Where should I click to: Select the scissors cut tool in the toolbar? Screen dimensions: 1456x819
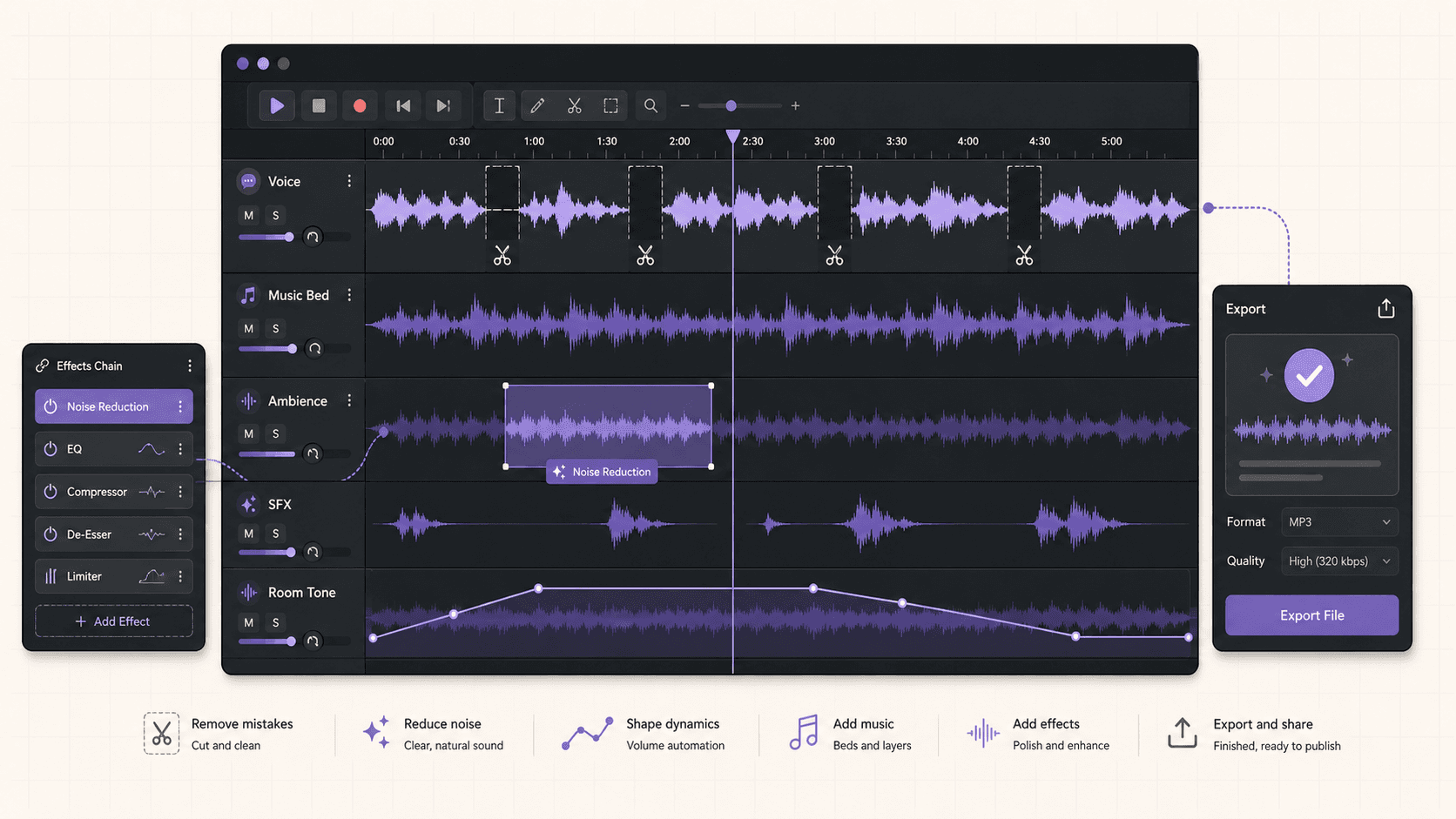(575, 106)
